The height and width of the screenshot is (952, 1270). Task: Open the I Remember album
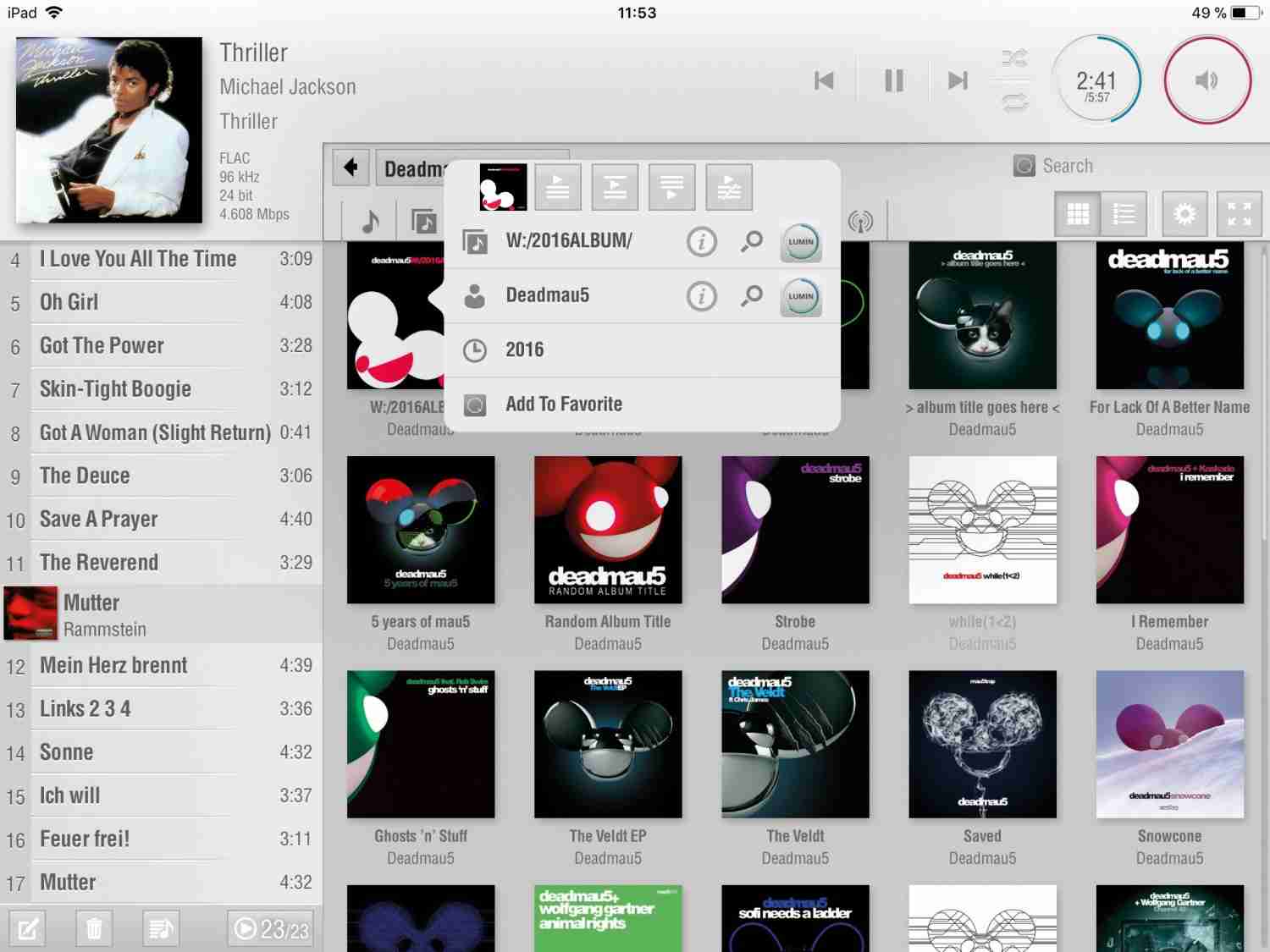point(1169,530)
